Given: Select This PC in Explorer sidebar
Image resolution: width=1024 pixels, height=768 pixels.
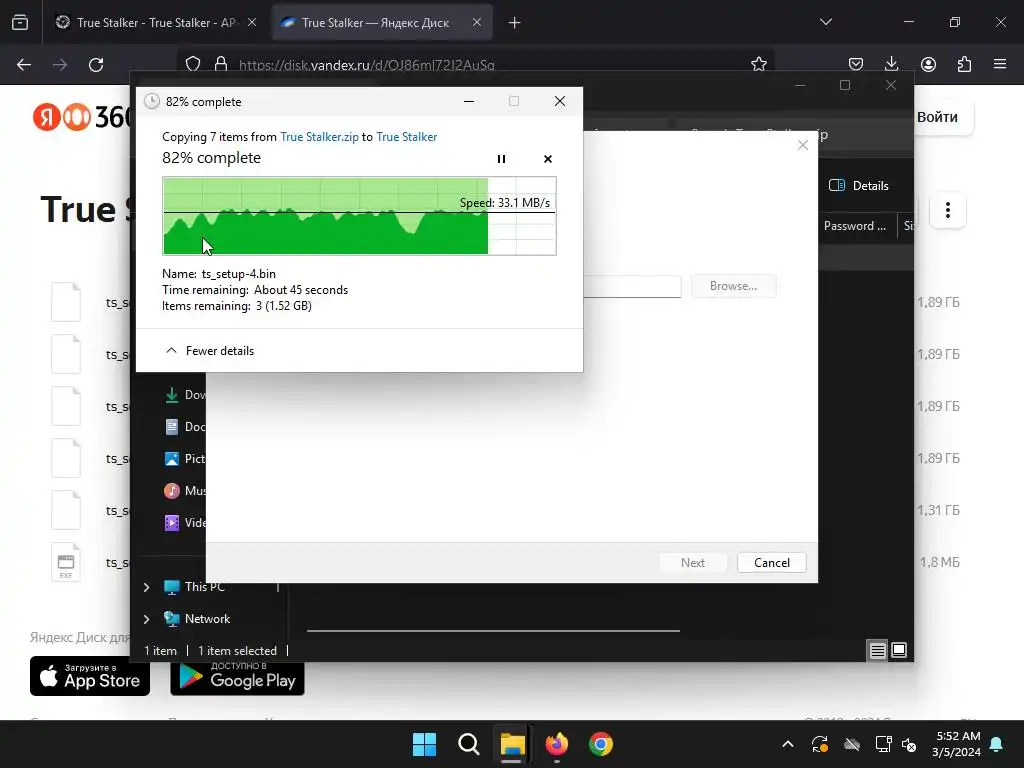Looking at the screenshot, I should [x=195, y=586].
